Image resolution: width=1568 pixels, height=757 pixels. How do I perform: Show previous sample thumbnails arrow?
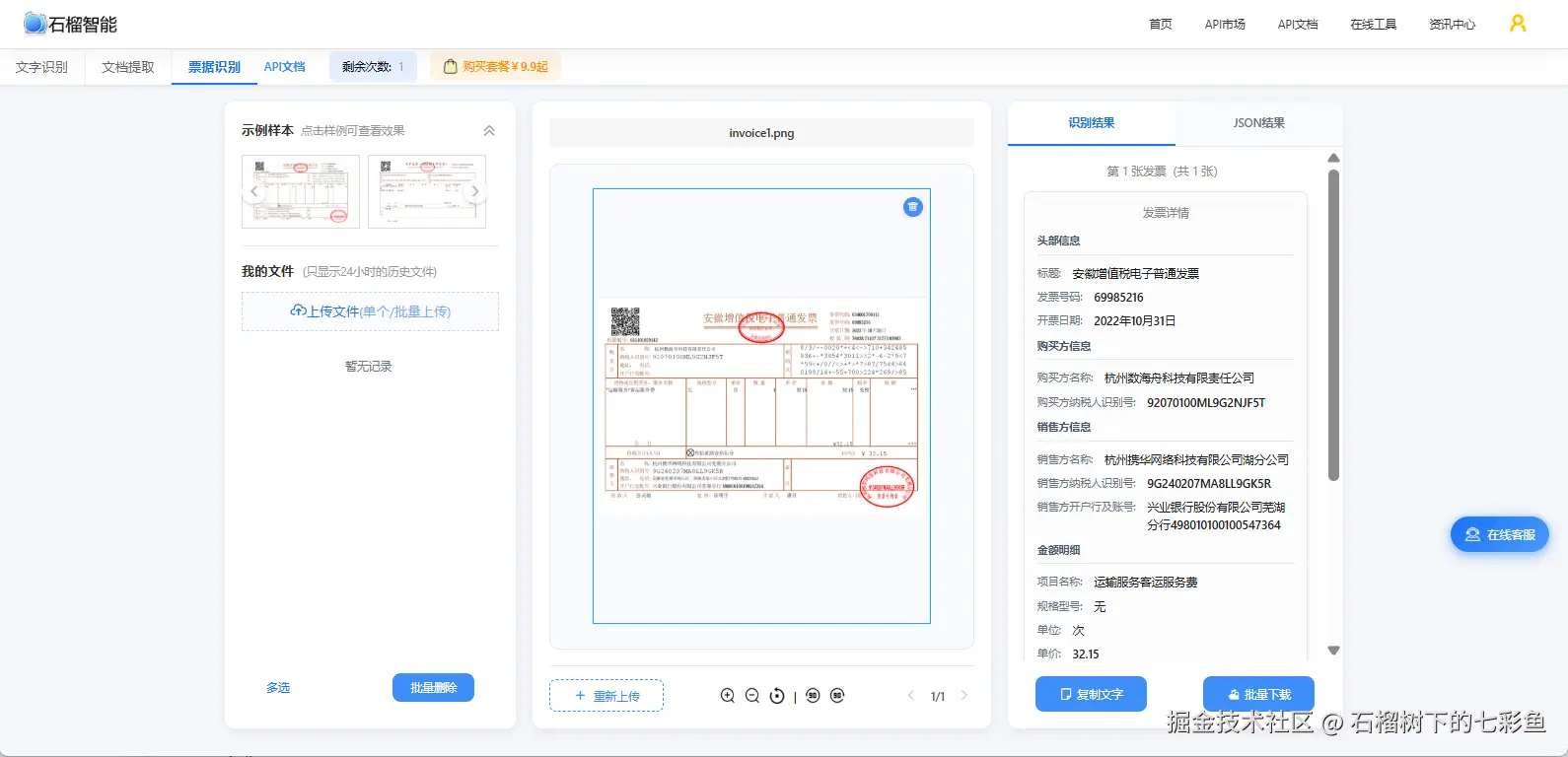(254, 191)
